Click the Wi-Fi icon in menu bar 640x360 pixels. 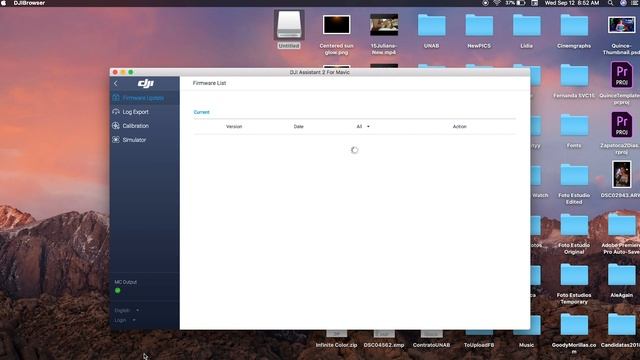click(497, 3)
